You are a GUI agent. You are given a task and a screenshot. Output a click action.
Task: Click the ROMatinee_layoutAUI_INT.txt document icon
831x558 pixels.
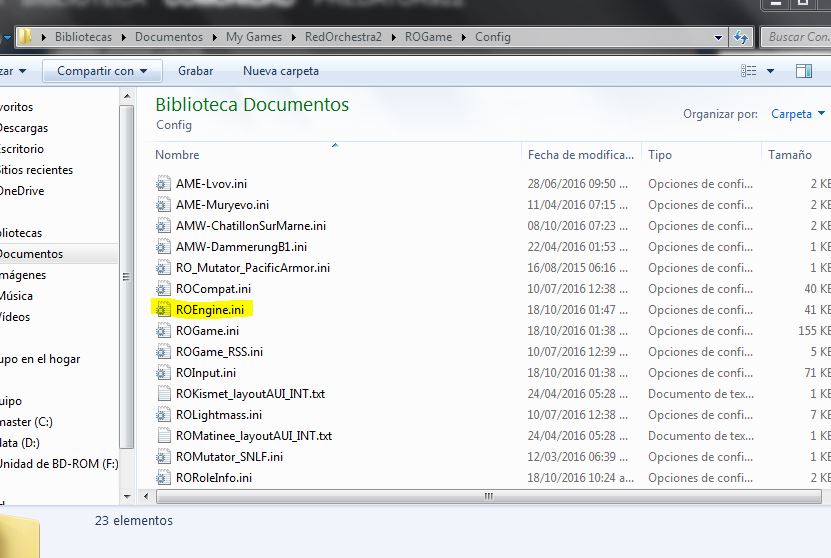[163, 436]
